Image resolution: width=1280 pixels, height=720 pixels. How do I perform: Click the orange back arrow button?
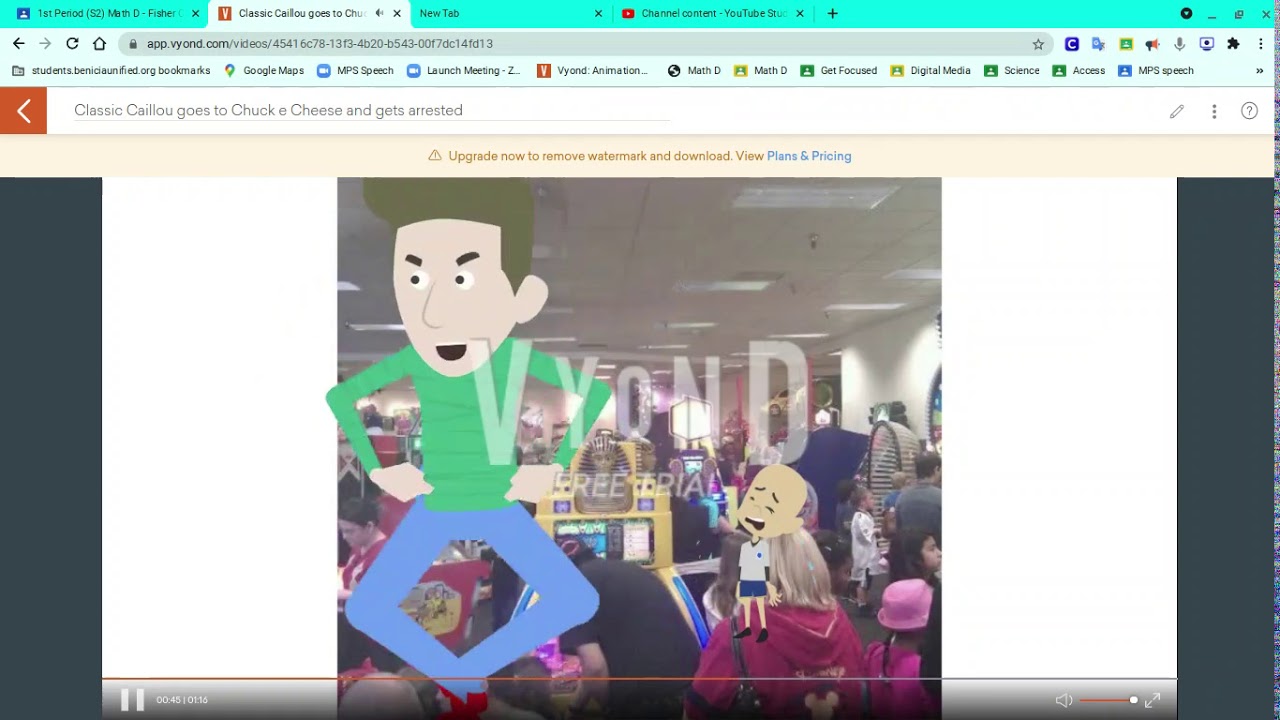[x=23, y=111]
